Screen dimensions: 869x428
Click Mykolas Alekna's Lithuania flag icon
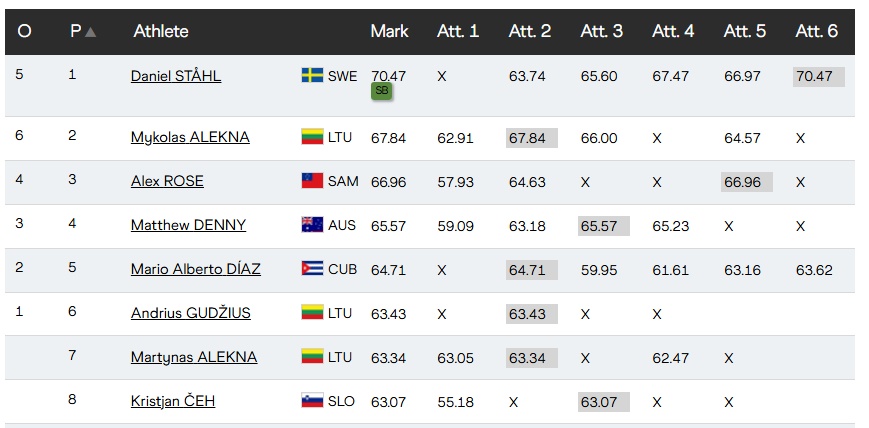point(312,137)
